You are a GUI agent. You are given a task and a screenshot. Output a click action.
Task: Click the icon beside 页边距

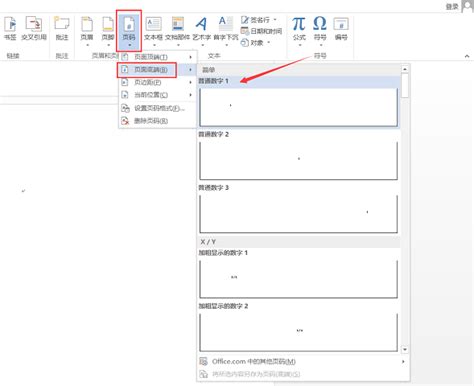(125, 82)
